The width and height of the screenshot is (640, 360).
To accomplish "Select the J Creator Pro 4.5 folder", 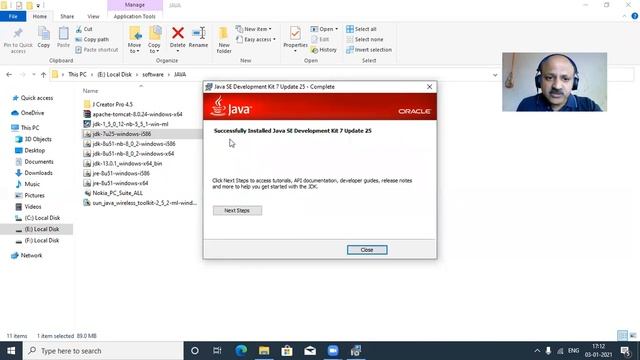I will (108, 104).
